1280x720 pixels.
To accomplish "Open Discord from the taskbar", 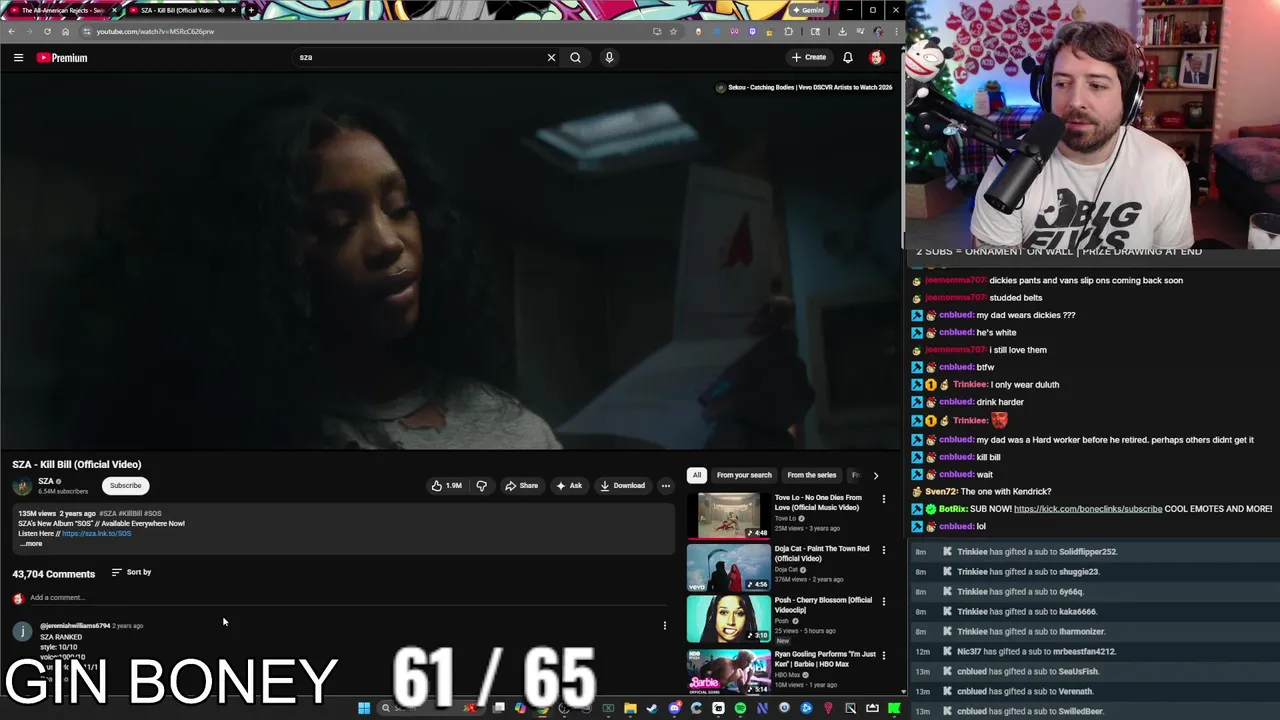I will click(x=675, y=708).
